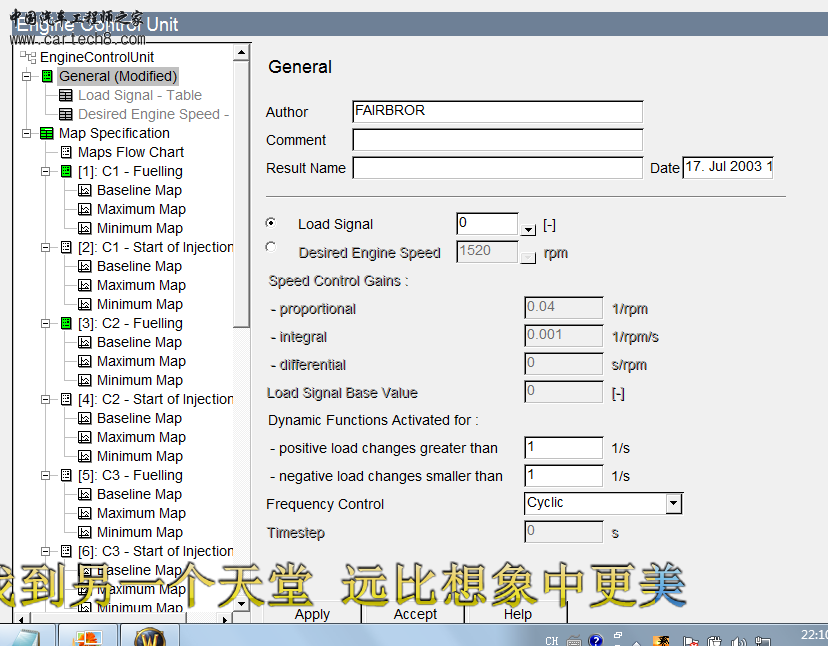The image size is (828, 646).
Task: Click the tree scrollbar down arrow
Action: click(x=241, y=603)
